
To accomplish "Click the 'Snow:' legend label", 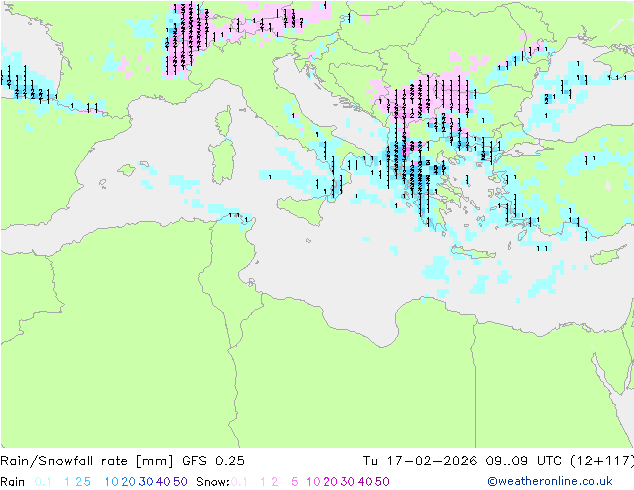I will click(x=213, y=482).
